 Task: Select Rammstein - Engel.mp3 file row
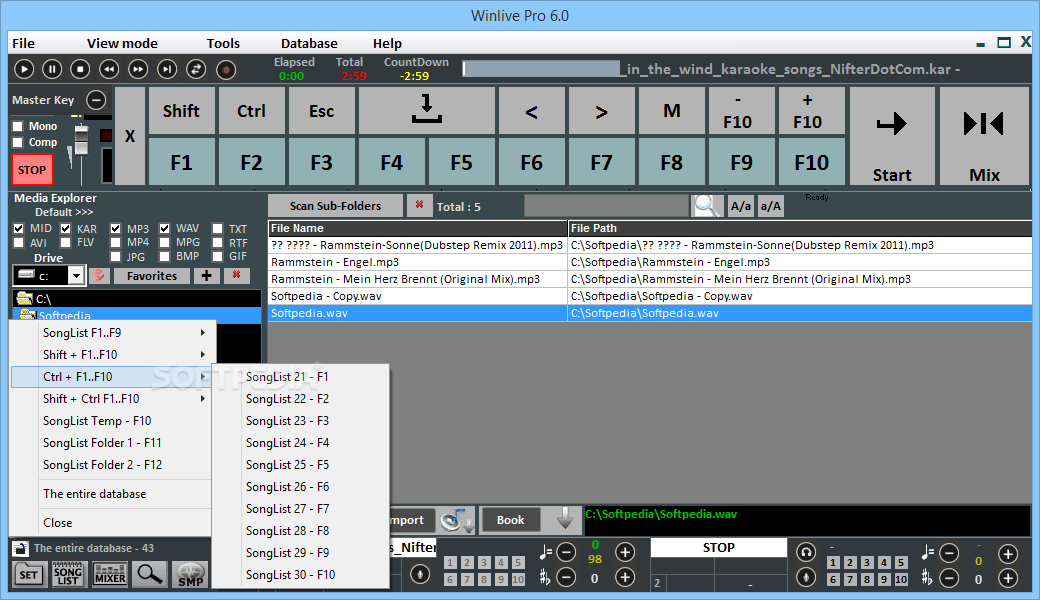click(650, 262)
